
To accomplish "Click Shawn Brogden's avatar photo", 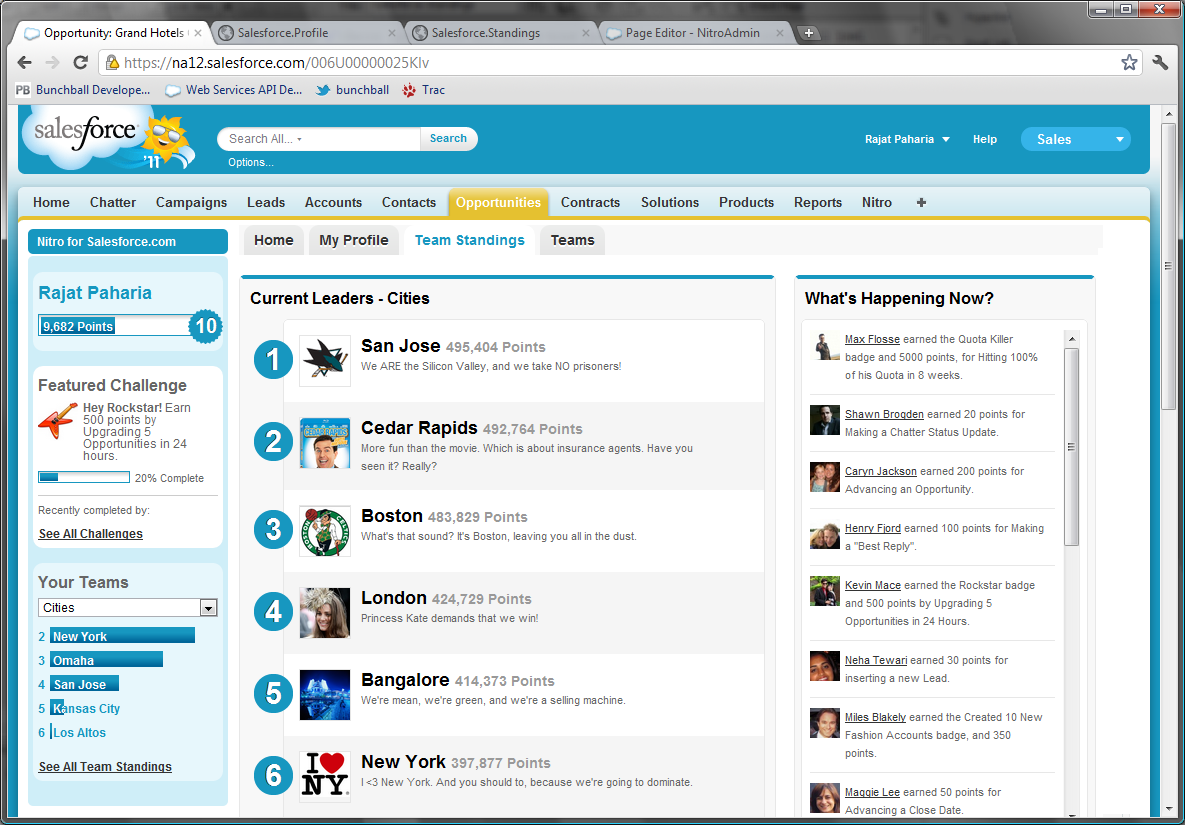I will click(x=825, y=420).
